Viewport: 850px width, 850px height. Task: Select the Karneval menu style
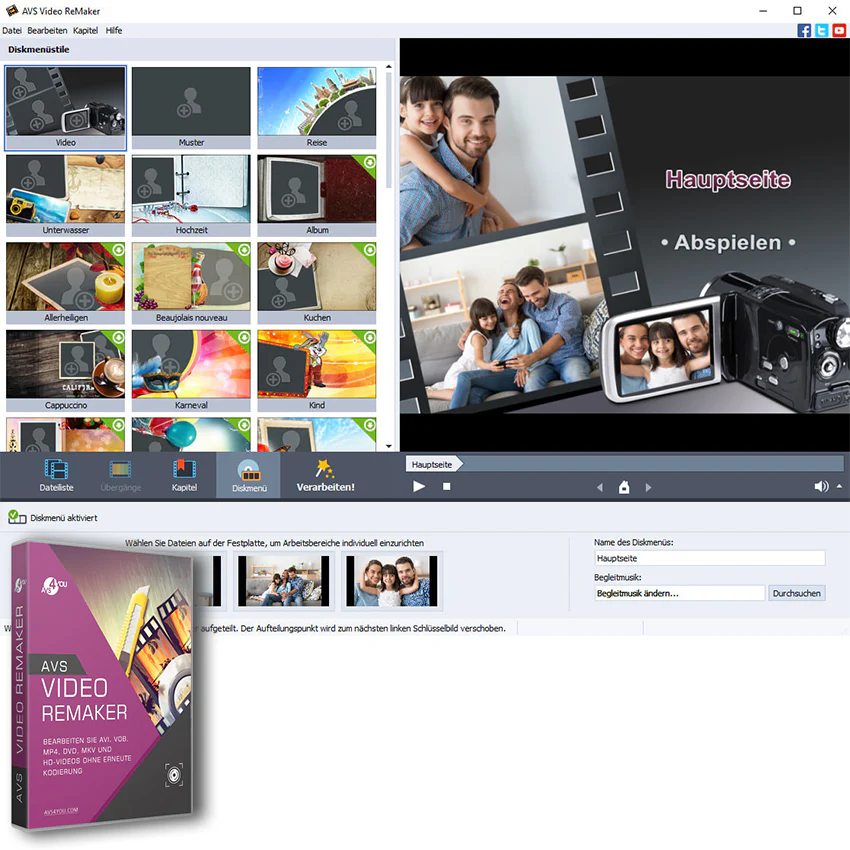(x=191, y=371)
